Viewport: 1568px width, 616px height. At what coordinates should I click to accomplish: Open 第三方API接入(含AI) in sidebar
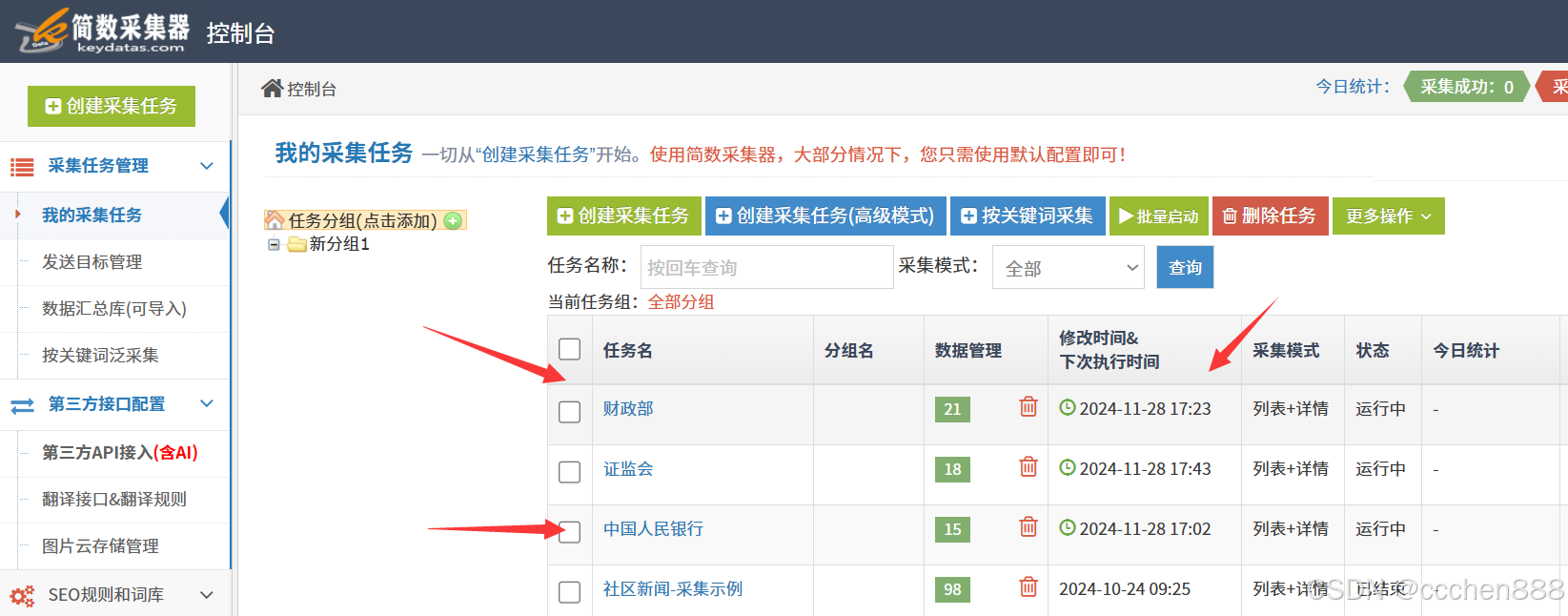[x=120, y=453]
